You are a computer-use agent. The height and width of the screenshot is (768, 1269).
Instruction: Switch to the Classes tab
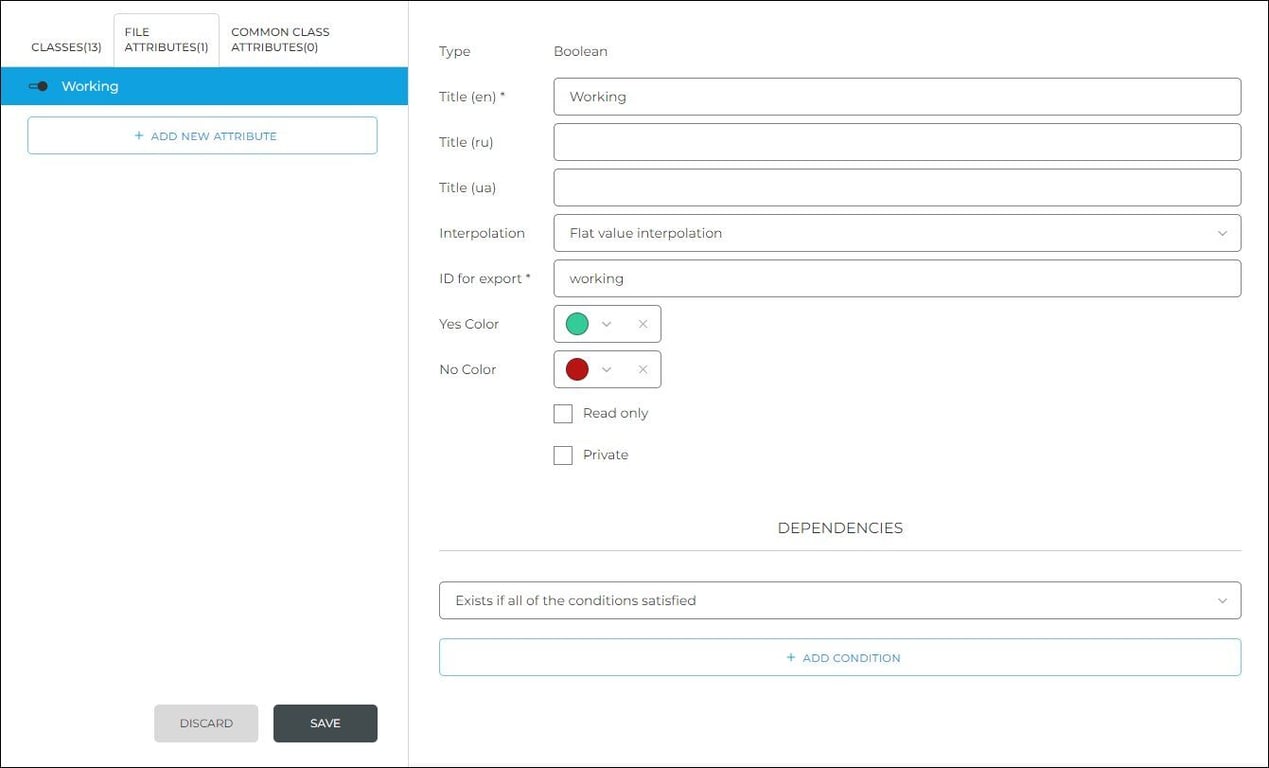coord(66,46)
